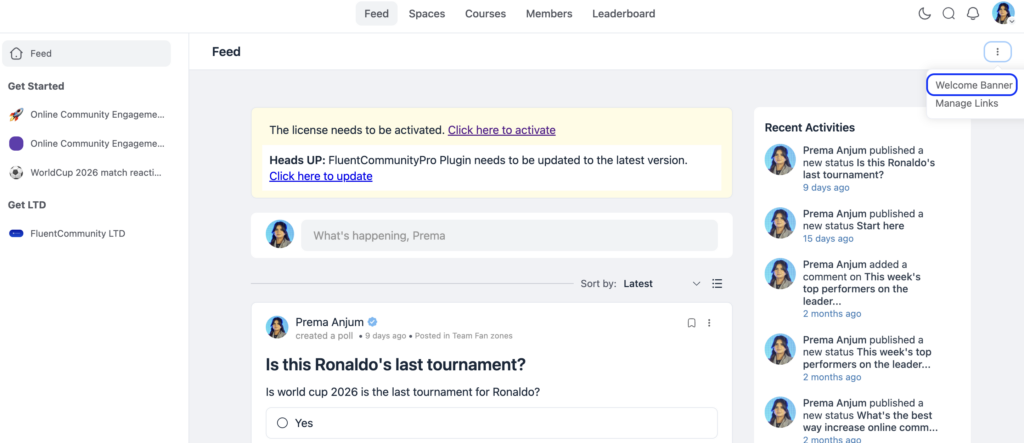
Task: Open FluentCommunity LTD in the sidebar
Action: [x=78, y=233]
